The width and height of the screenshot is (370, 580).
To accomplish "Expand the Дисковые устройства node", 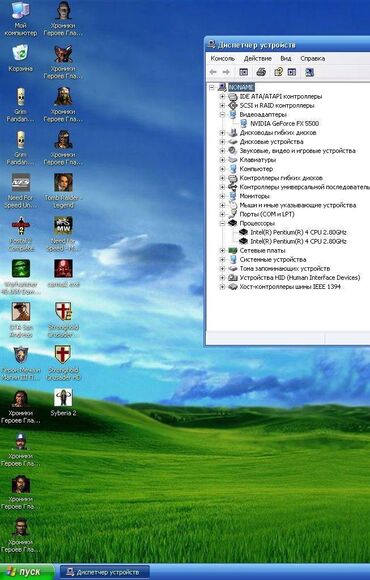I will point(222,142).
